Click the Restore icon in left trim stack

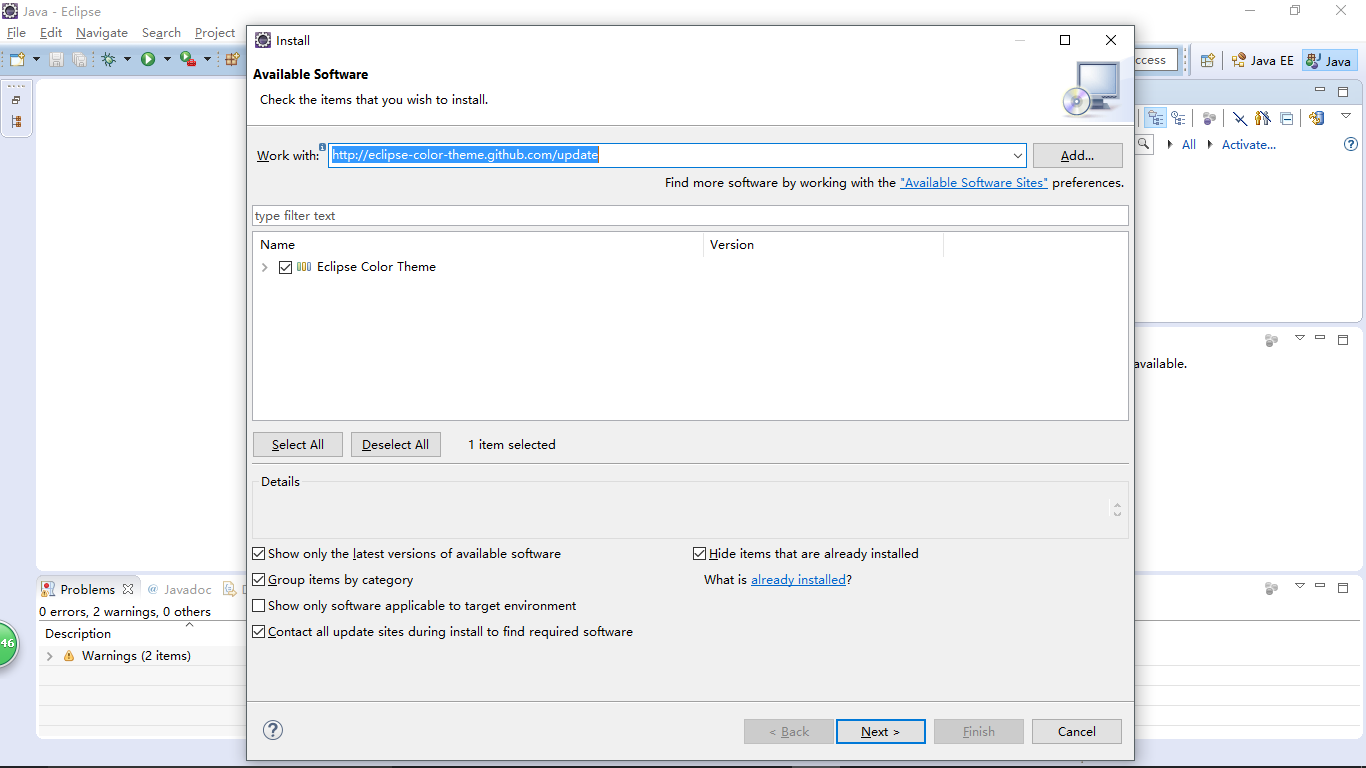(x=16, y=101)
